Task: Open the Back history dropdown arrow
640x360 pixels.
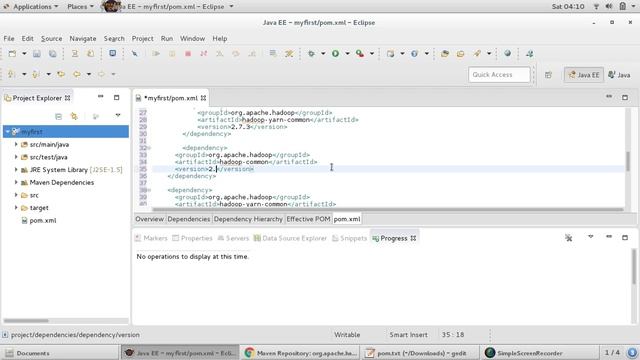Action: coord(89,74)
